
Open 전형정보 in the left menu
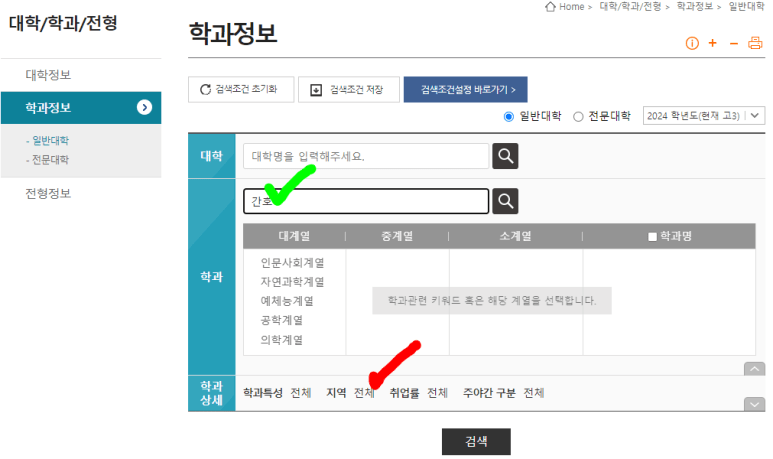(48, 193)
